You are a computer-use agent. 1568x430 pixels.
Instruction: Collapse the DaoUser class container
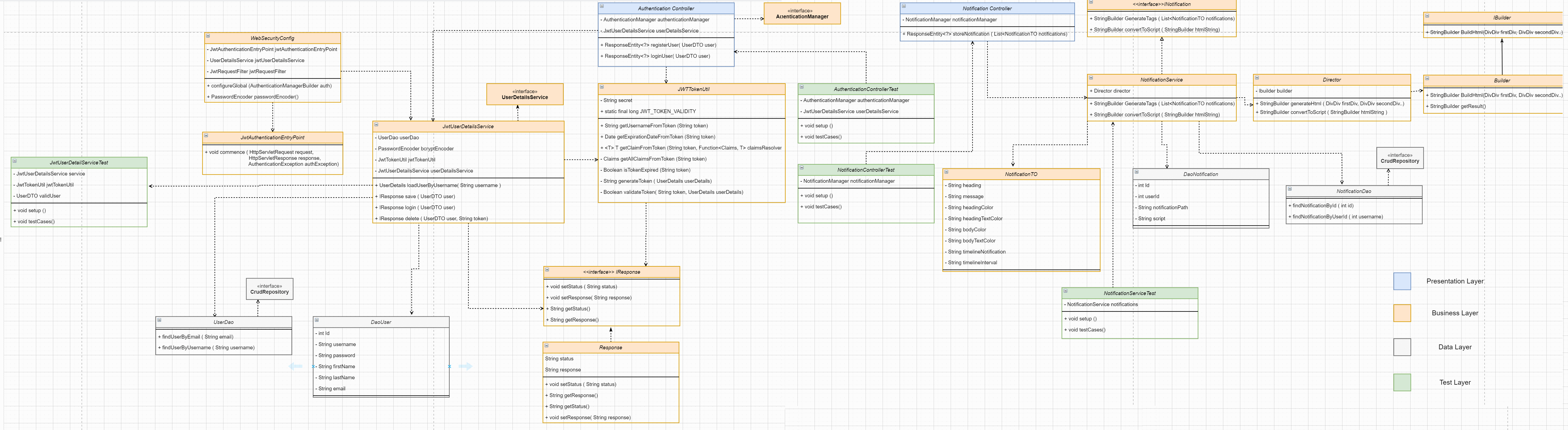point(317,320)
